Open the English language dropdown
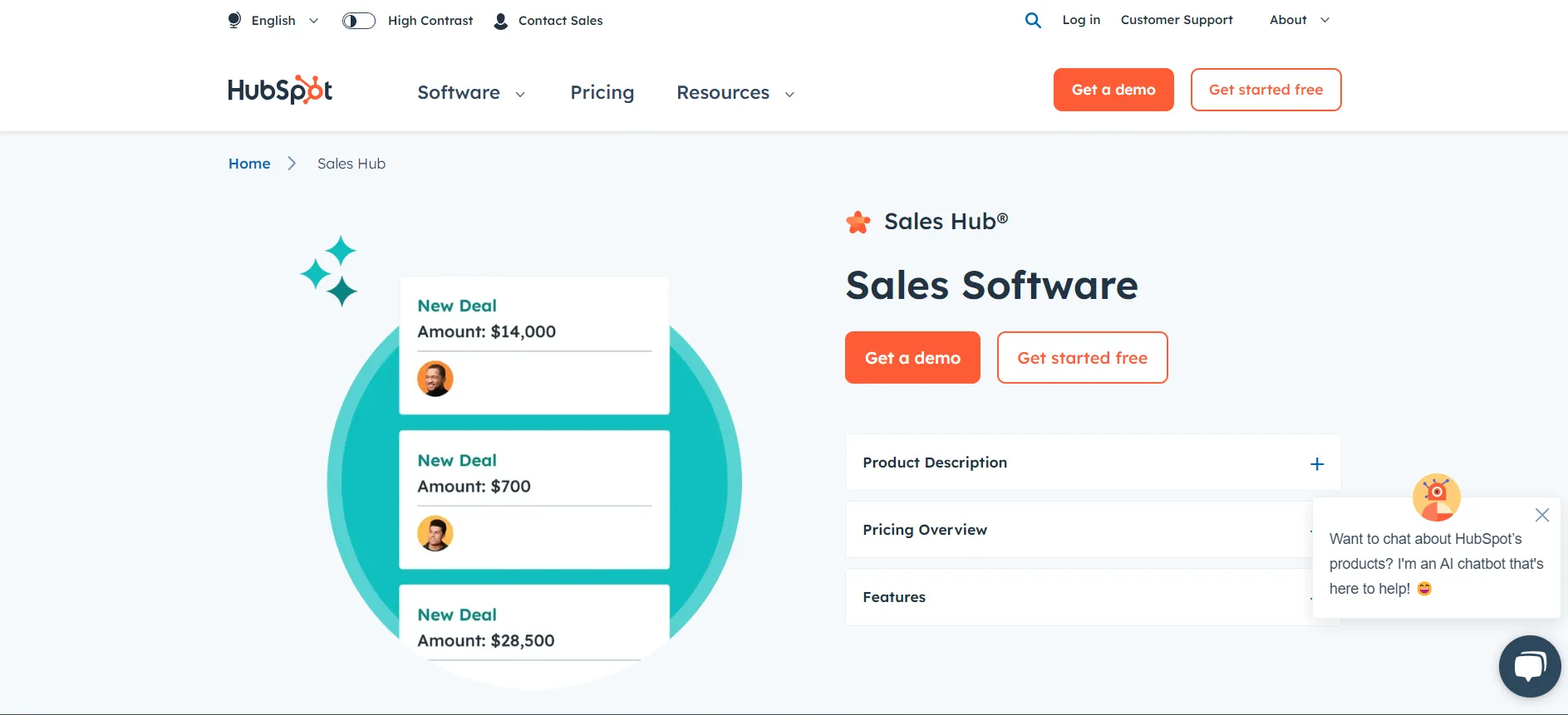 pyautogui.click(x=285, y=21)
